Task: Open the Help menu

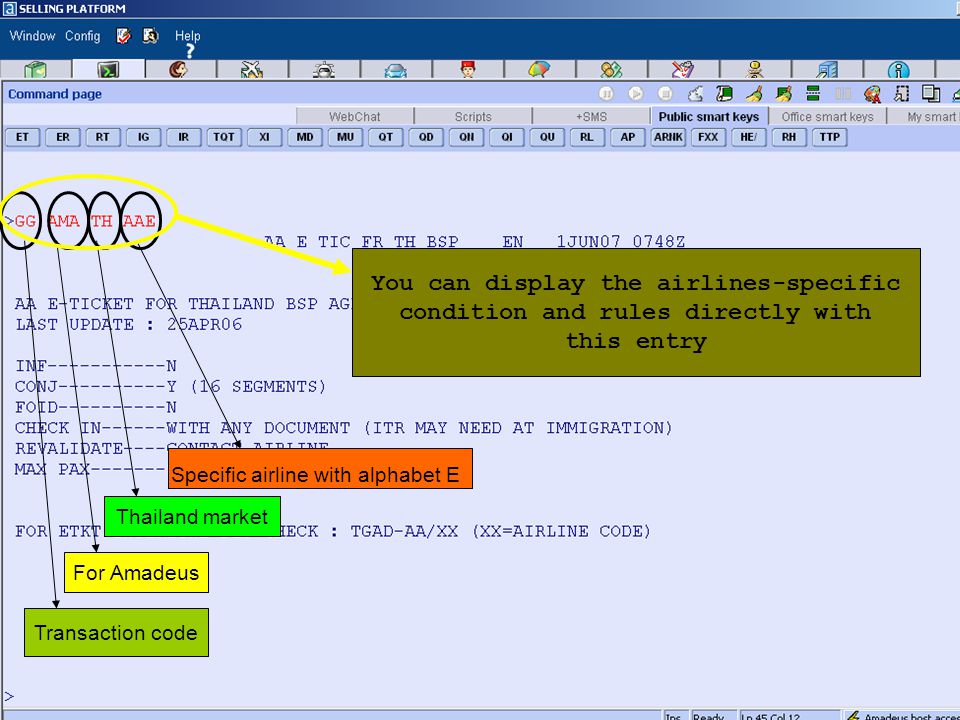Action: [x=187, y=36]
